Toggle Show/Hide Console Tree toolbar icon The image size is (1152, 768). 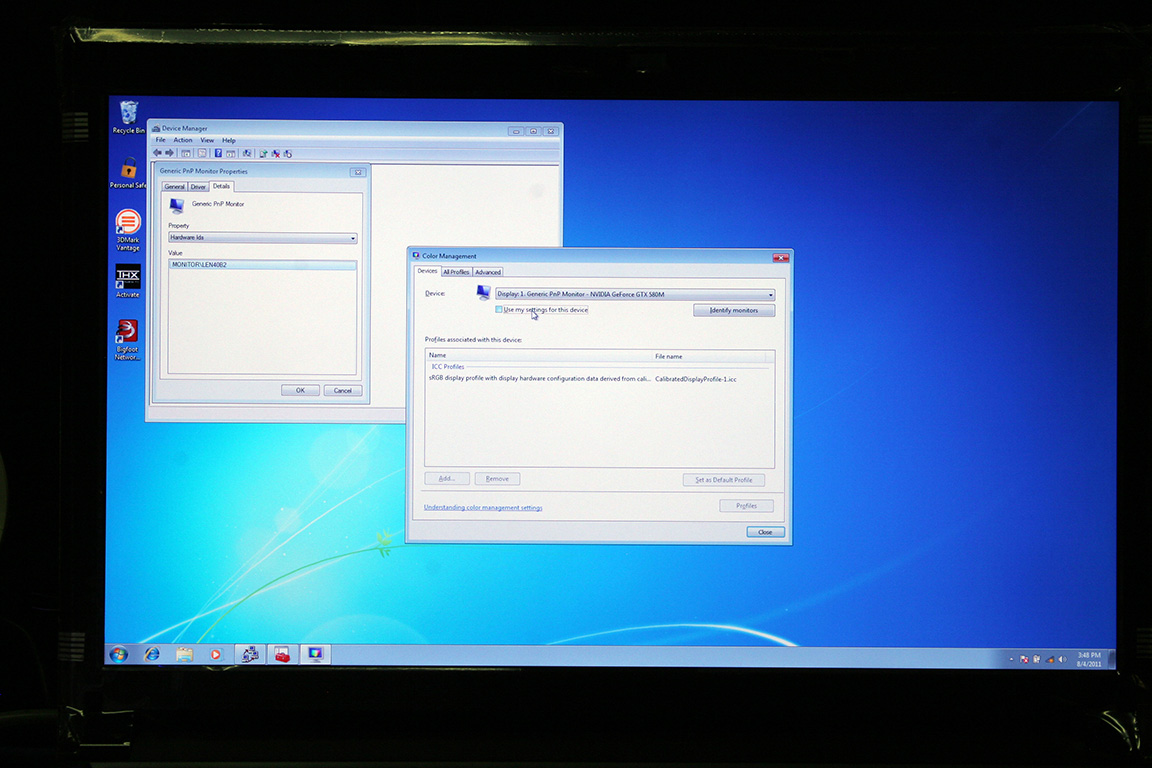coord(186,154)
